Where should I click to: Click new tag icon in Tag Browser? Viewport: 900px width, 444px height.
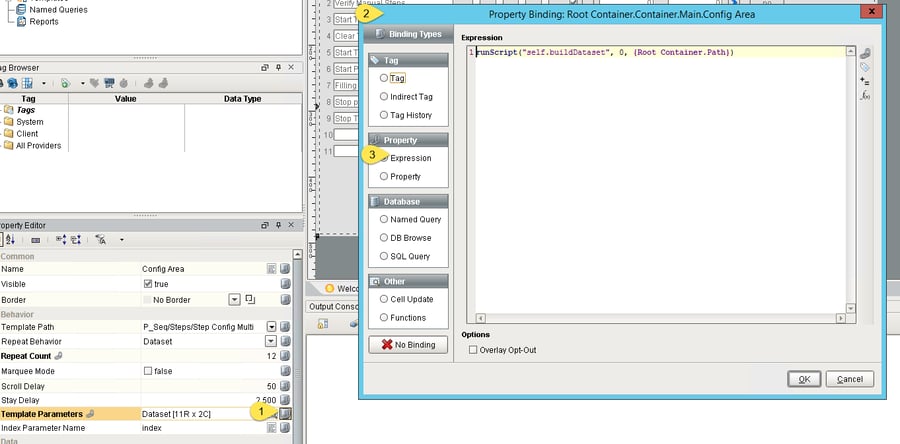[65, 83]
